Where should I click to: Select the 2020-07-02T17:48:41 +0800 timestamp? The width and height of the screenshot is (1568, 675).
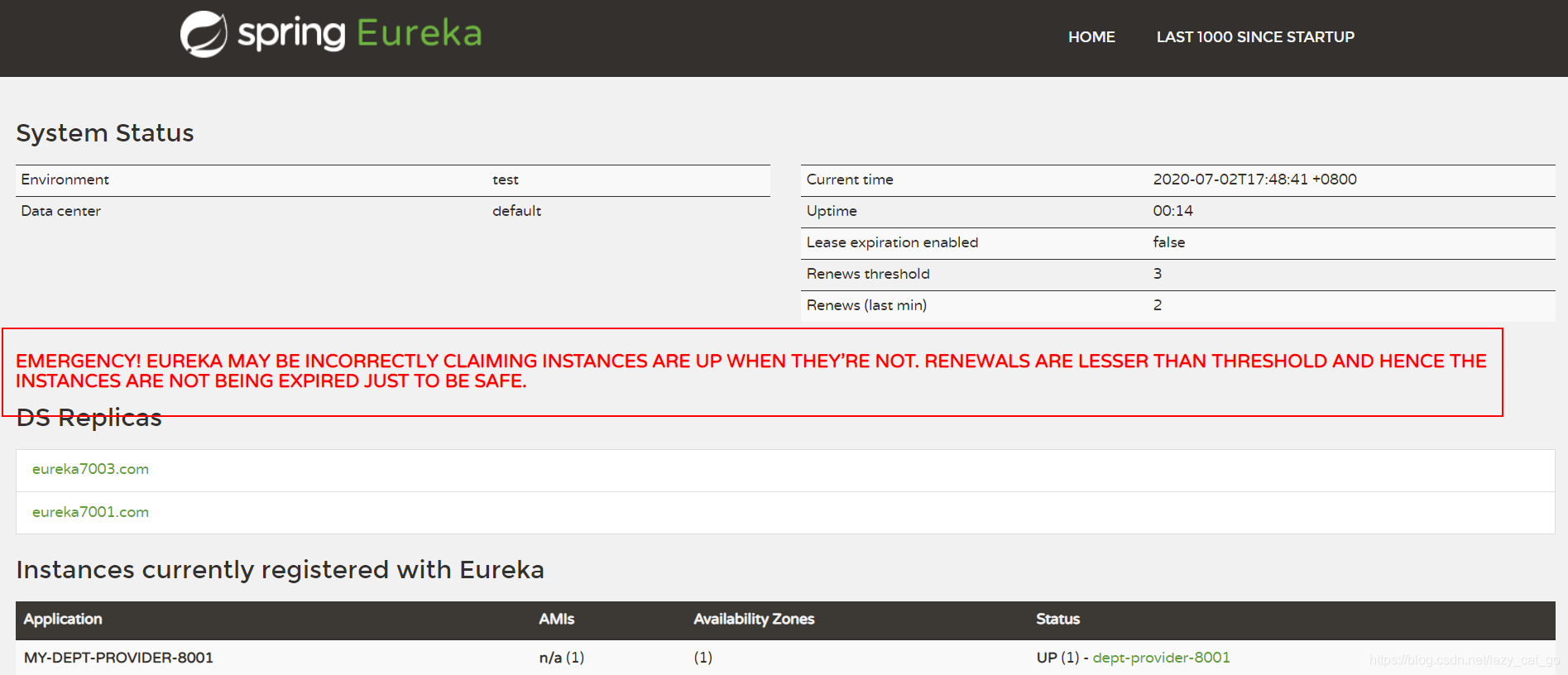point(1254,180)
